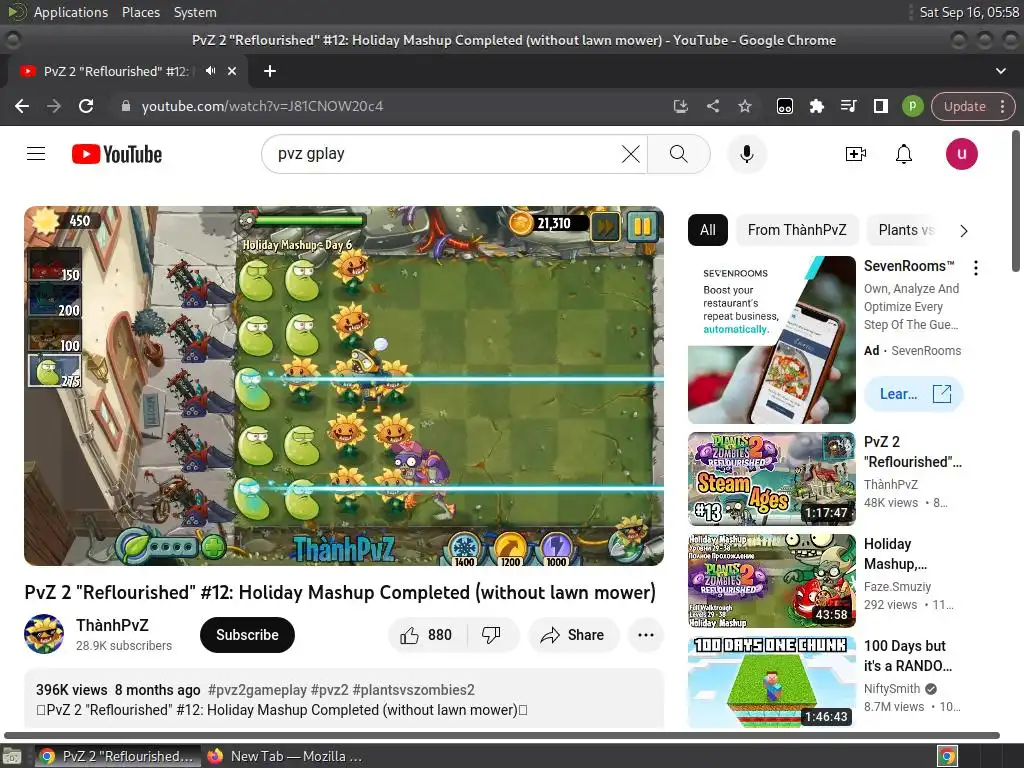Open ThànhPvZ channel avatar
This screenshot has width=1024, height=768.
[x=44, y=633]
